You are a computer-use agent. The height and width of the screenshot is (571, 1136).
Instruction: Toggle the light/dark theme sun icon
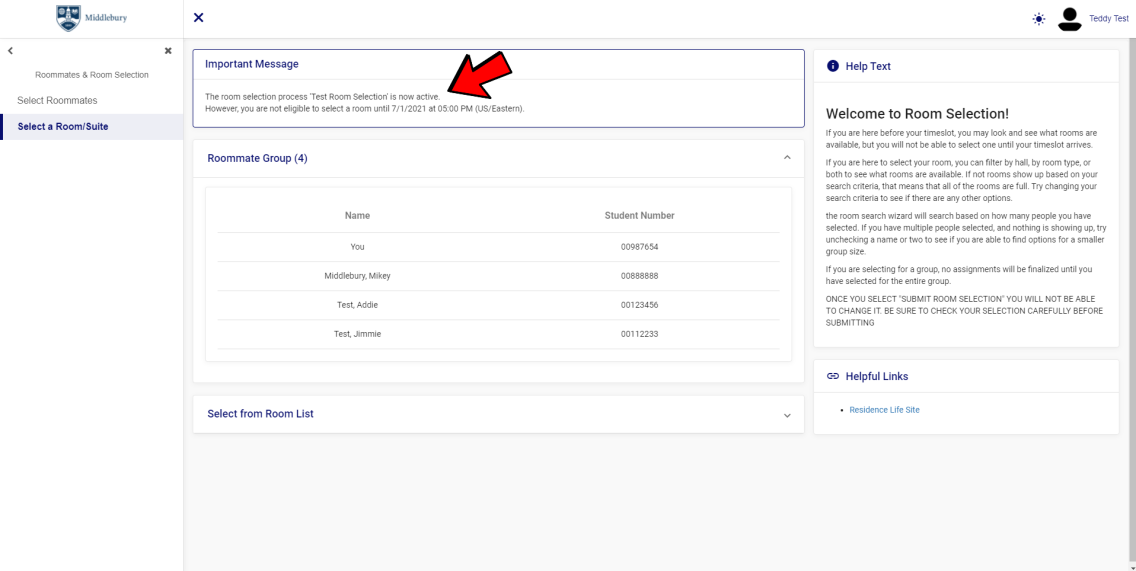1040,19
